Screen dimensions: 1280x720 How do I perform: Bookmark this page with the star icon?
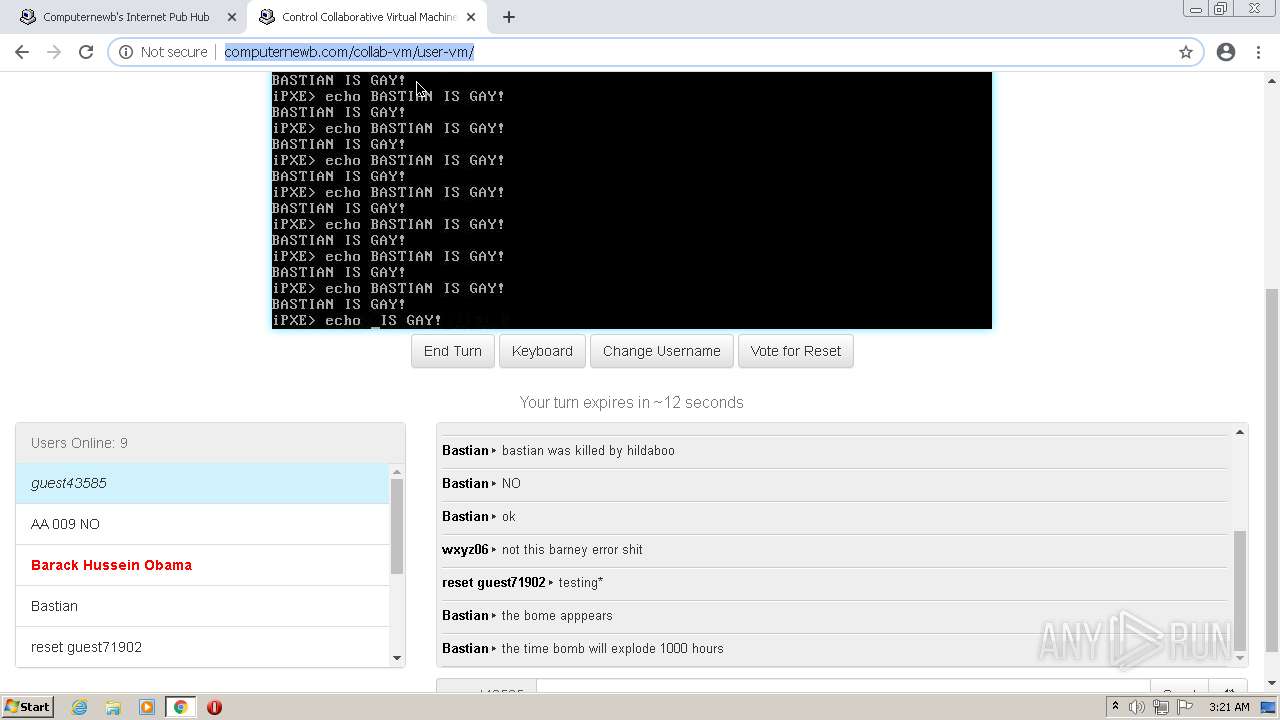tap(1186, 52)
